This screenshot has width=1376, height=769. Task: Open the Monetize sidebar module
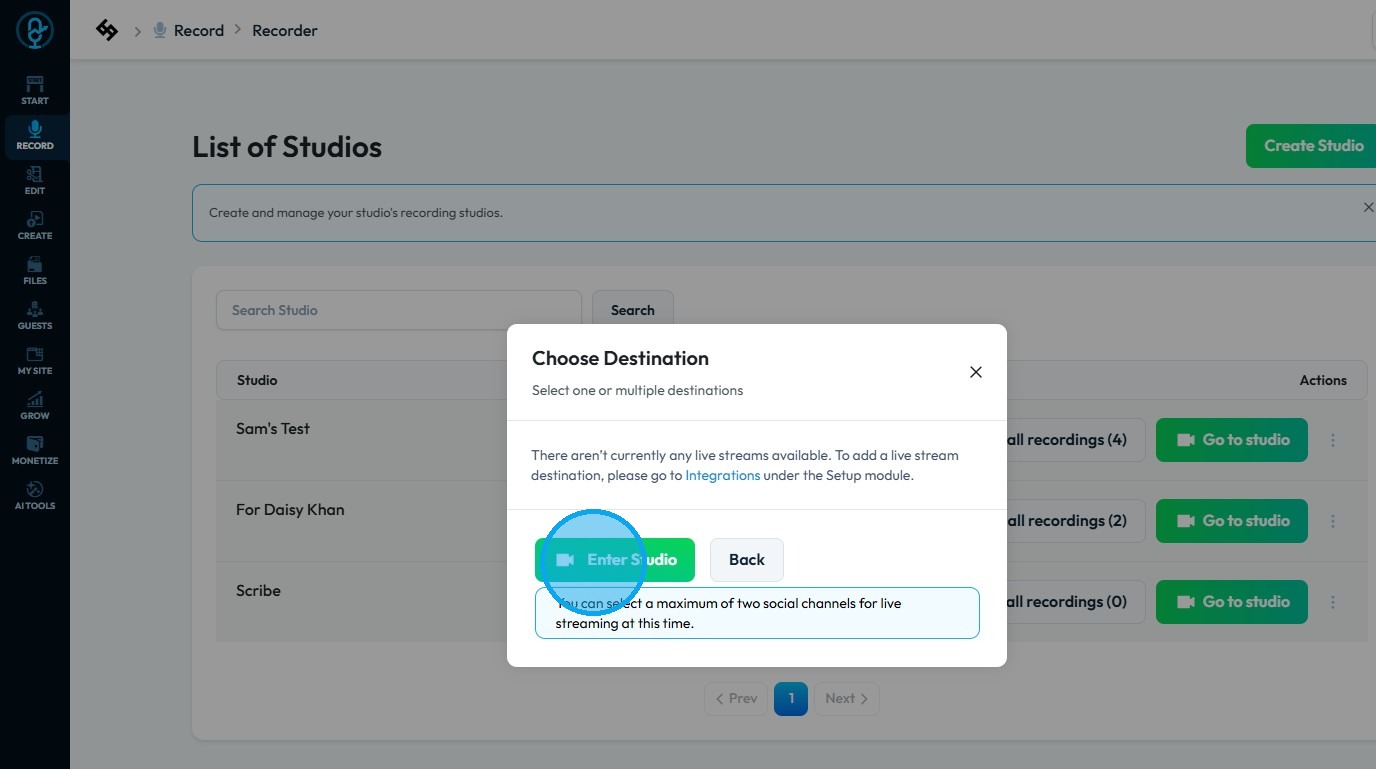click(34, 450)
